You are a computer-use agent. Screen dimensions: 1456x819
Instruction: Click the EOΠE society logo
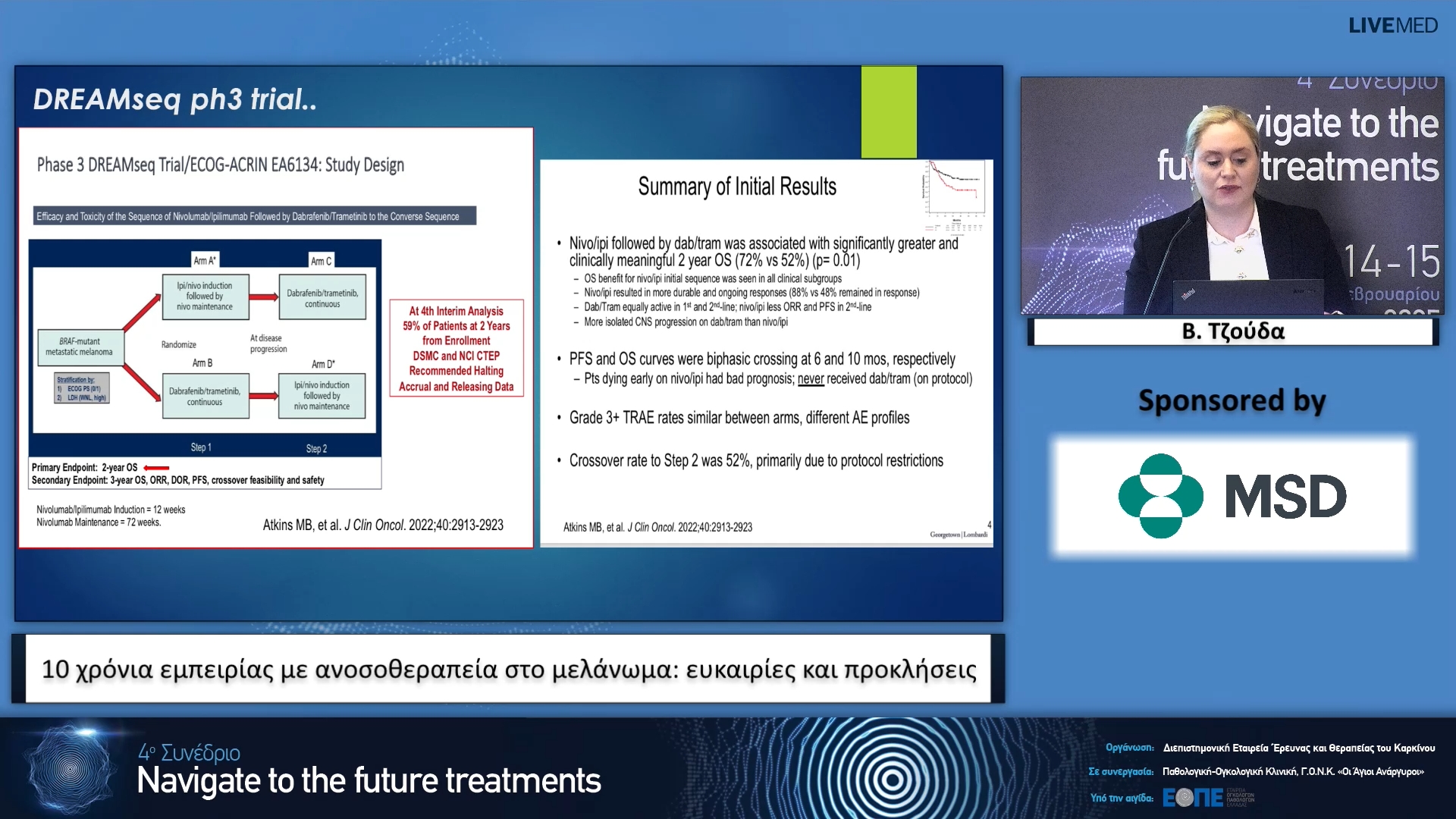tap(1193, 798)
